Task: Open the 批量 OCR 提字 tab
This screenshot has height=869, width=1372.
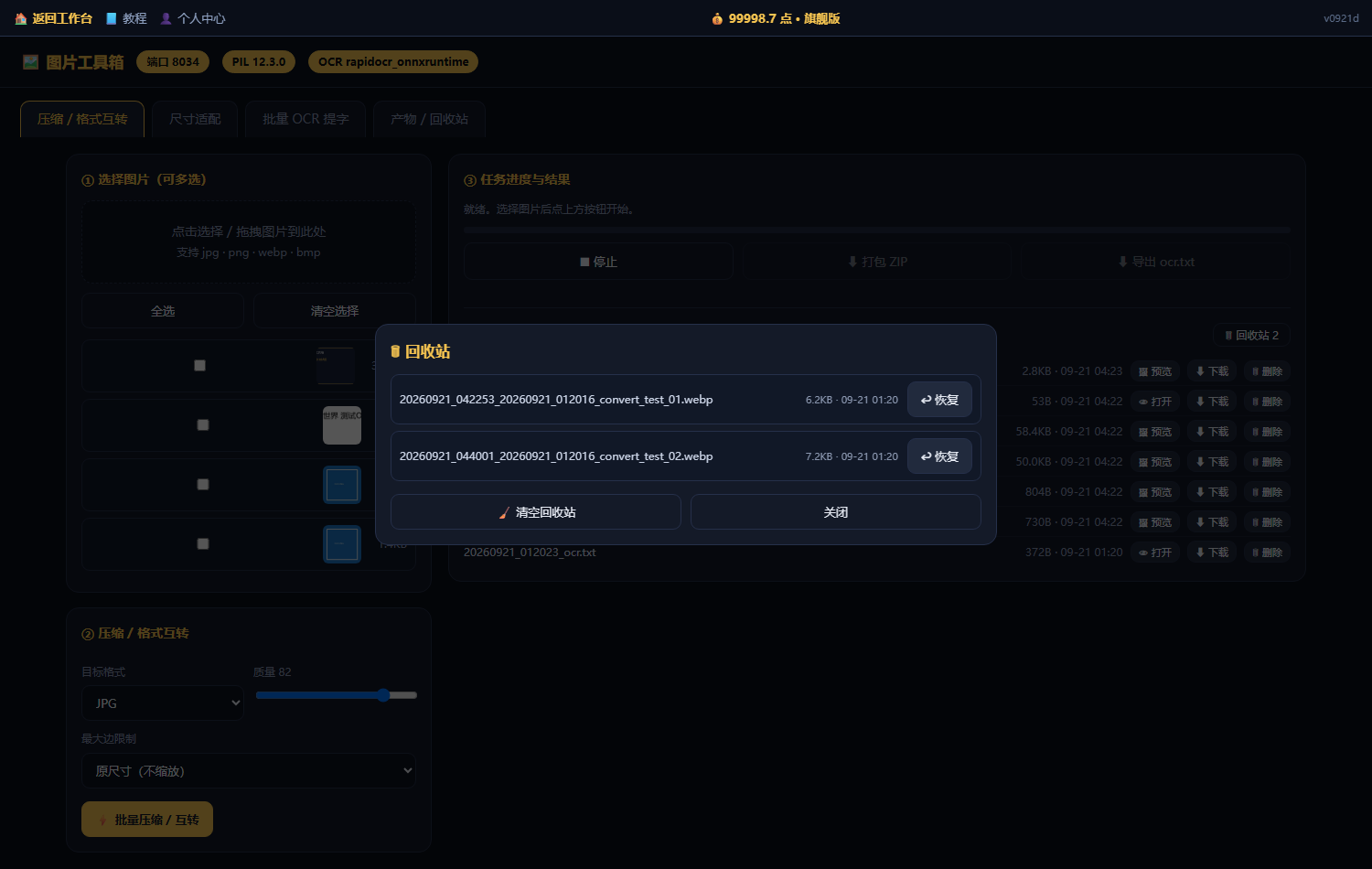Action: point(305,119)
